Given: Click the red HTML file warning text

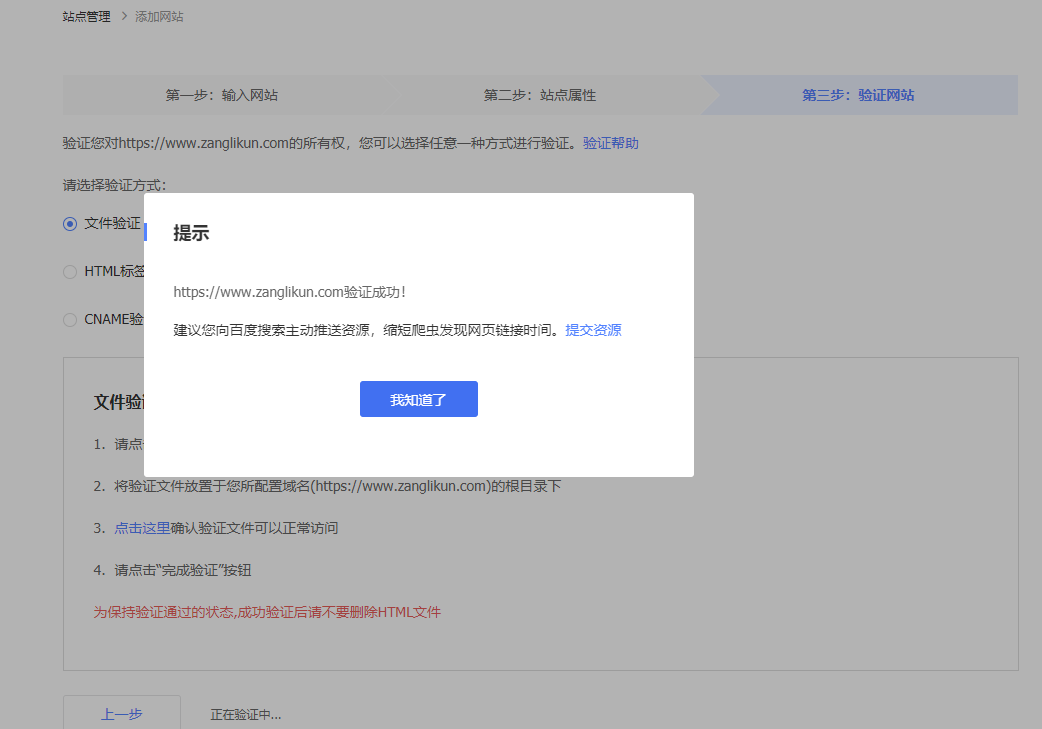Looking at the screenshot, I should coord(267,612).
